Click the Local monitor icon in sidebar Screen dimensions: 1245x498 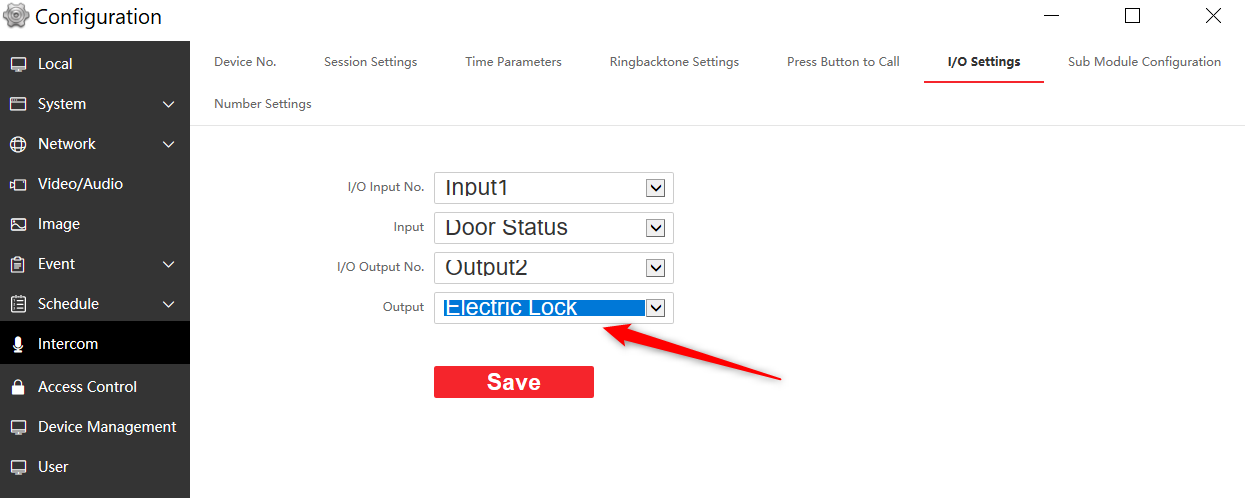pos(18,64)
